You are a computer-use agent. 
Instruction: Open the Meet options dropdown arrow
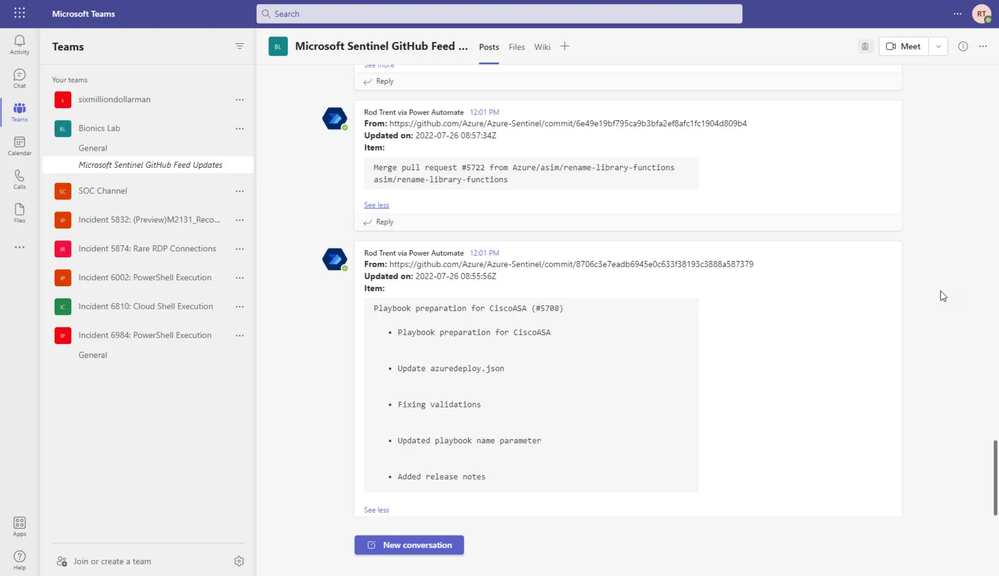pos(938,47)
